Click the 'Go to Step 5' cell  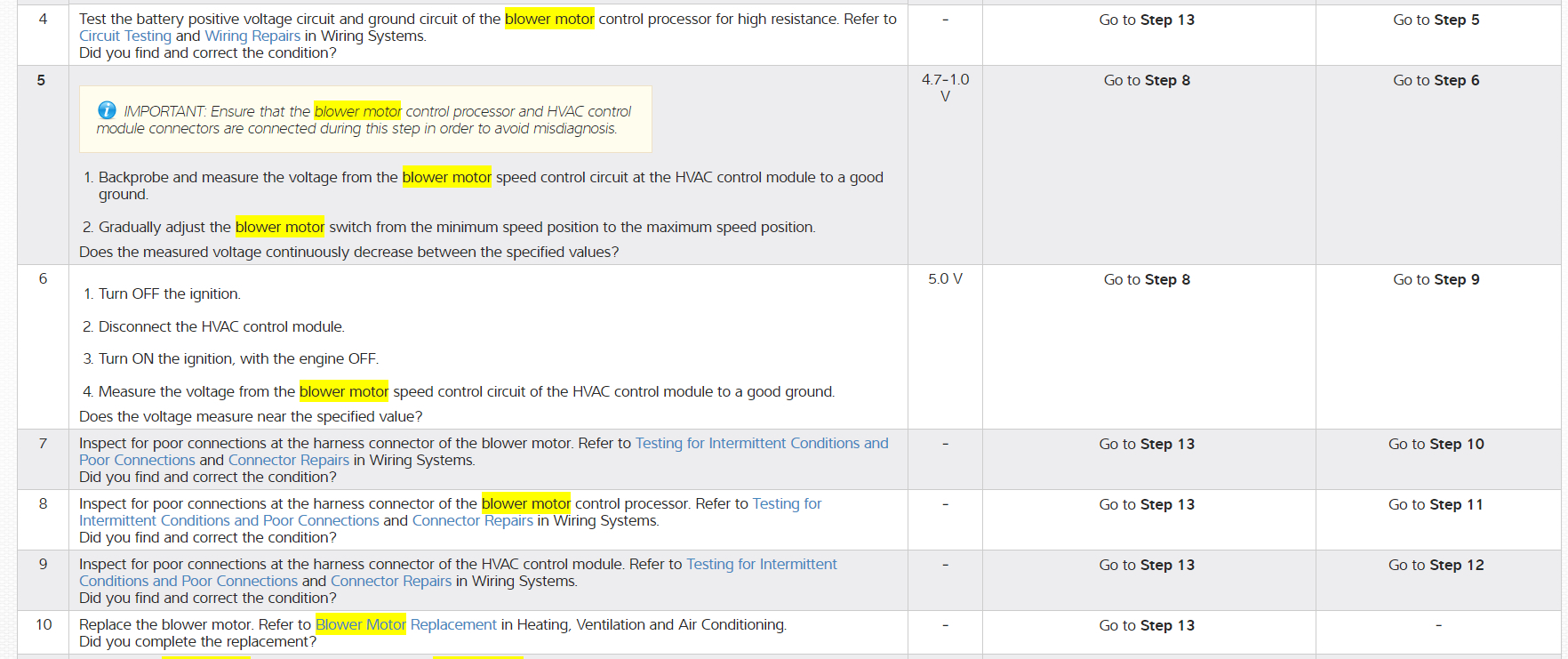click(1436, 20)
